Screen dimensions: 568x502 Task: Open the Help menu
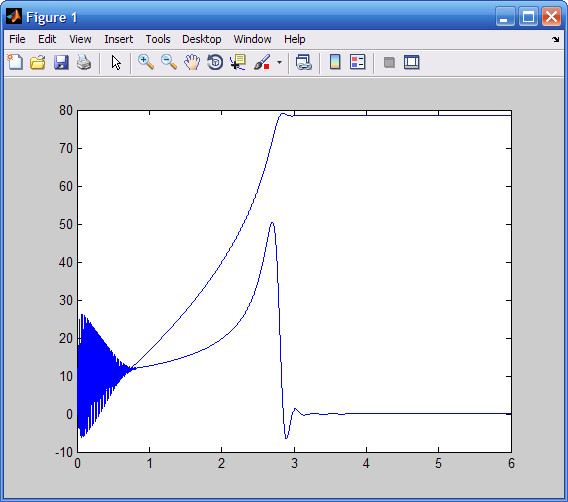tap(295, 39)
